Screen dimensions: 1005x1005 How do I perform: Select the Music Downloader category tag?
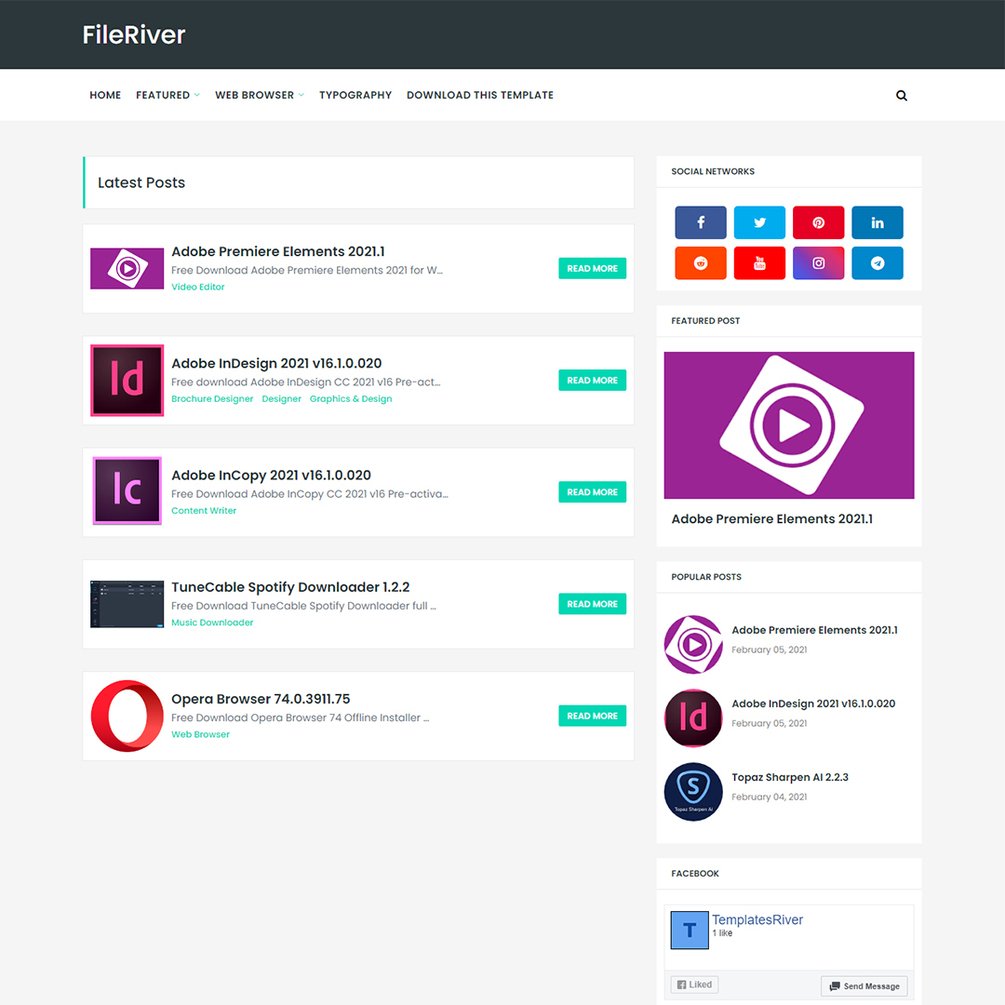[x=212, y=622]
